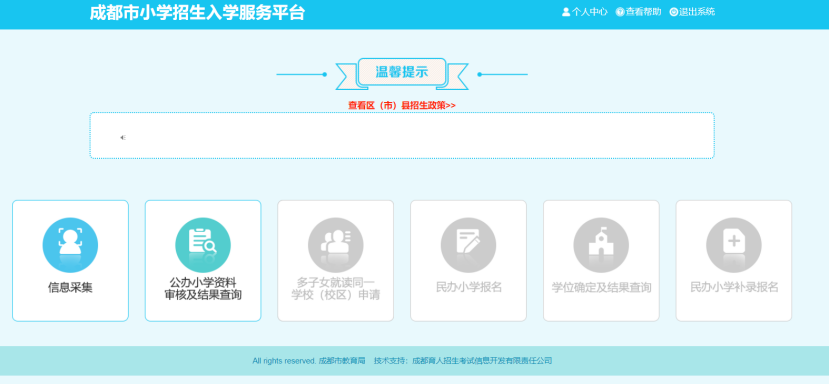This screenshot has height=385, width=829.
Task: Open 个人中心 in the top bar
Action: [589, 12]
